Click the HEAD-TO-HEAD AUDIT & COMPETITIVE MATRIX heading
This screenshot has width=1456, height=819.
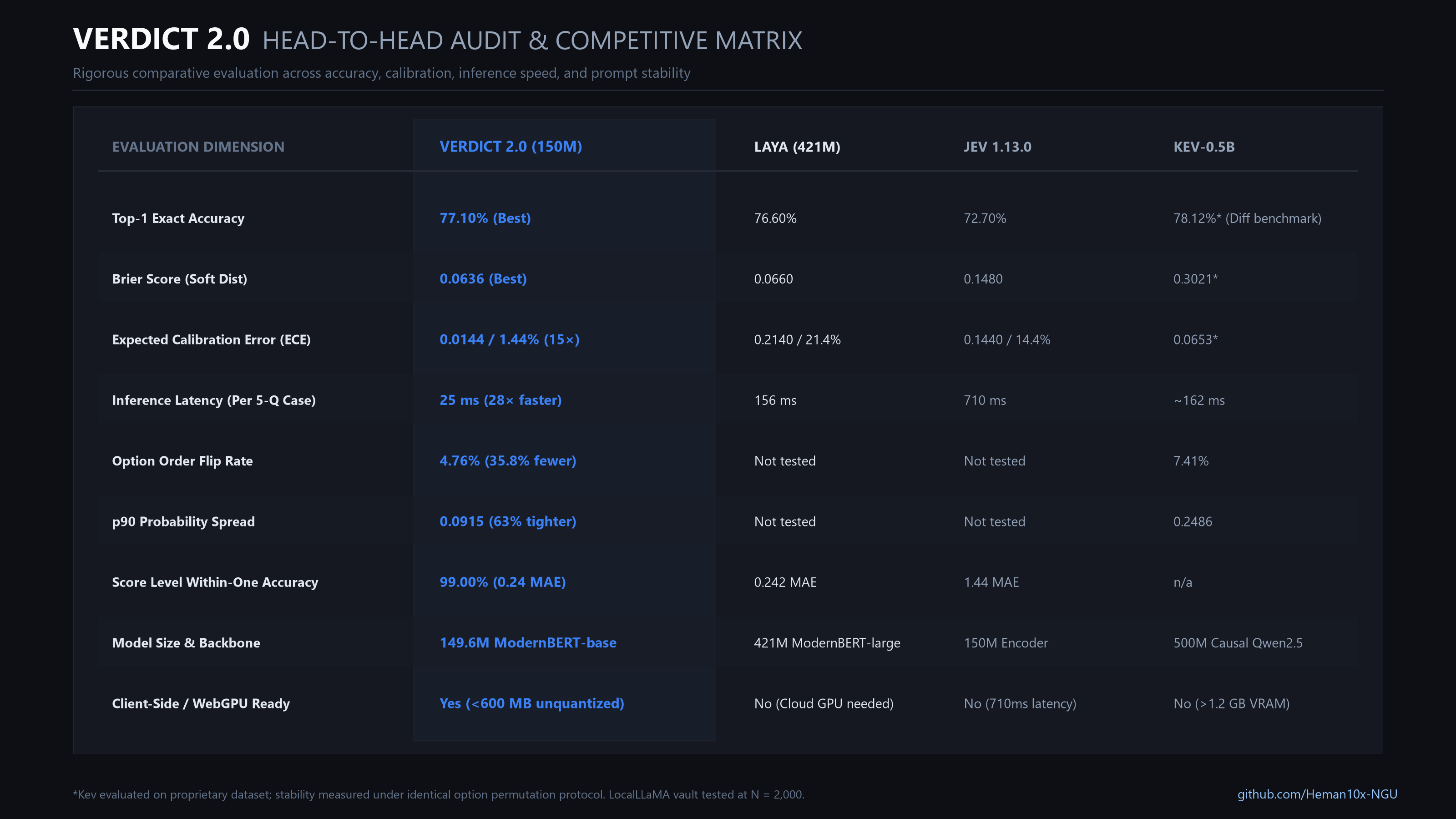[x=532, y=40]
